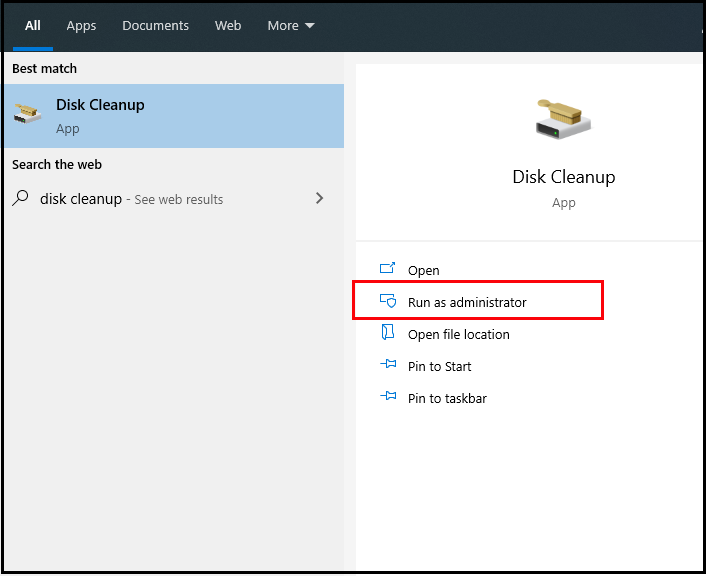
Task: Open disk cleanup web results entry
Action: point(174,199)
